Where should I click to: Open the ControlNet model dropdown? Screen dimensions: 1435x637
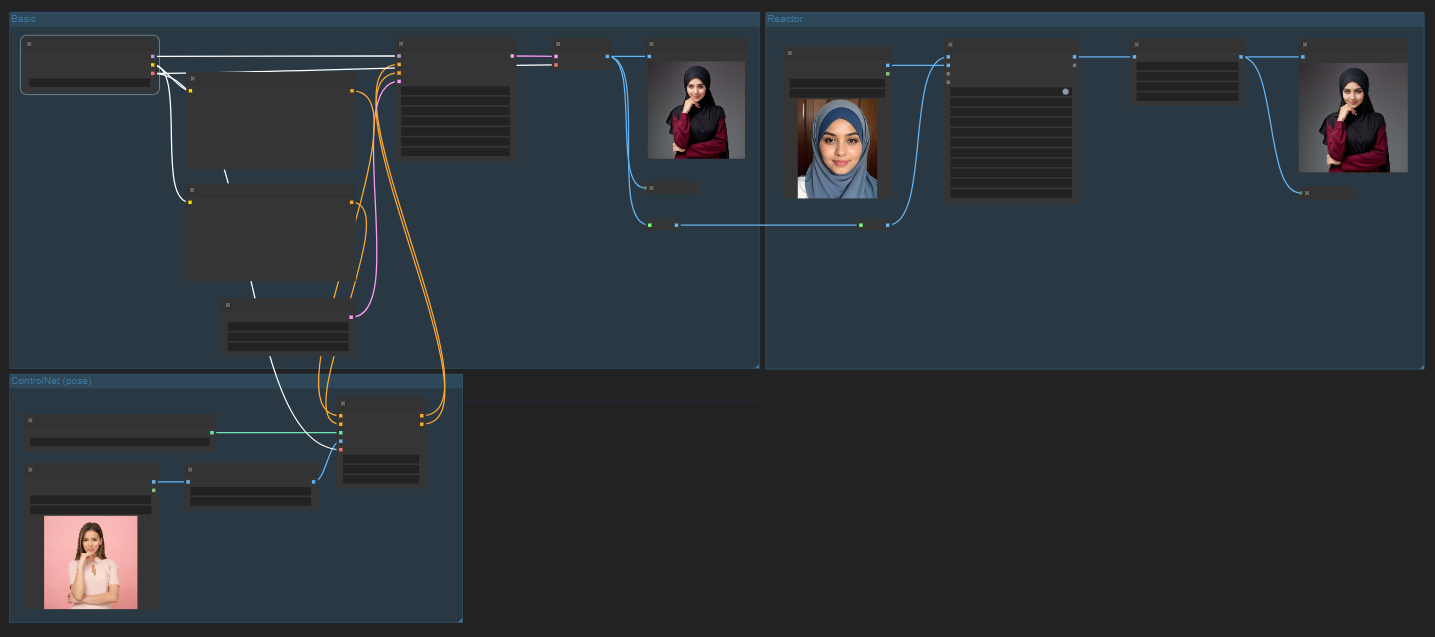coord(120,442)
